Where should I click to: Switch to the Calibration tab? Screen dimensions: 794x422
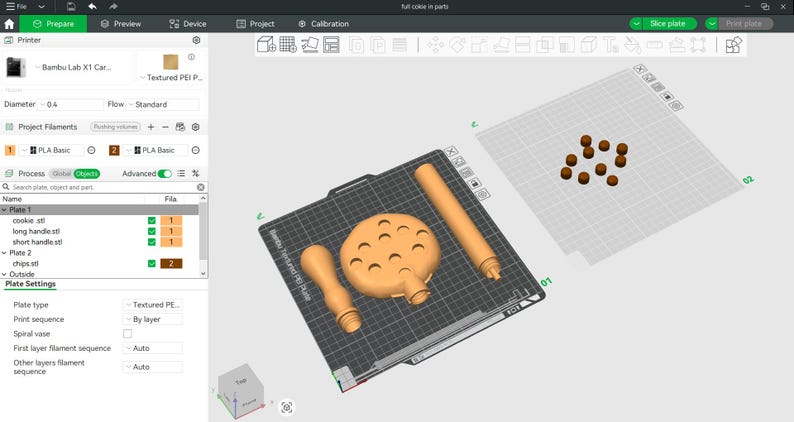pos(323,24)
